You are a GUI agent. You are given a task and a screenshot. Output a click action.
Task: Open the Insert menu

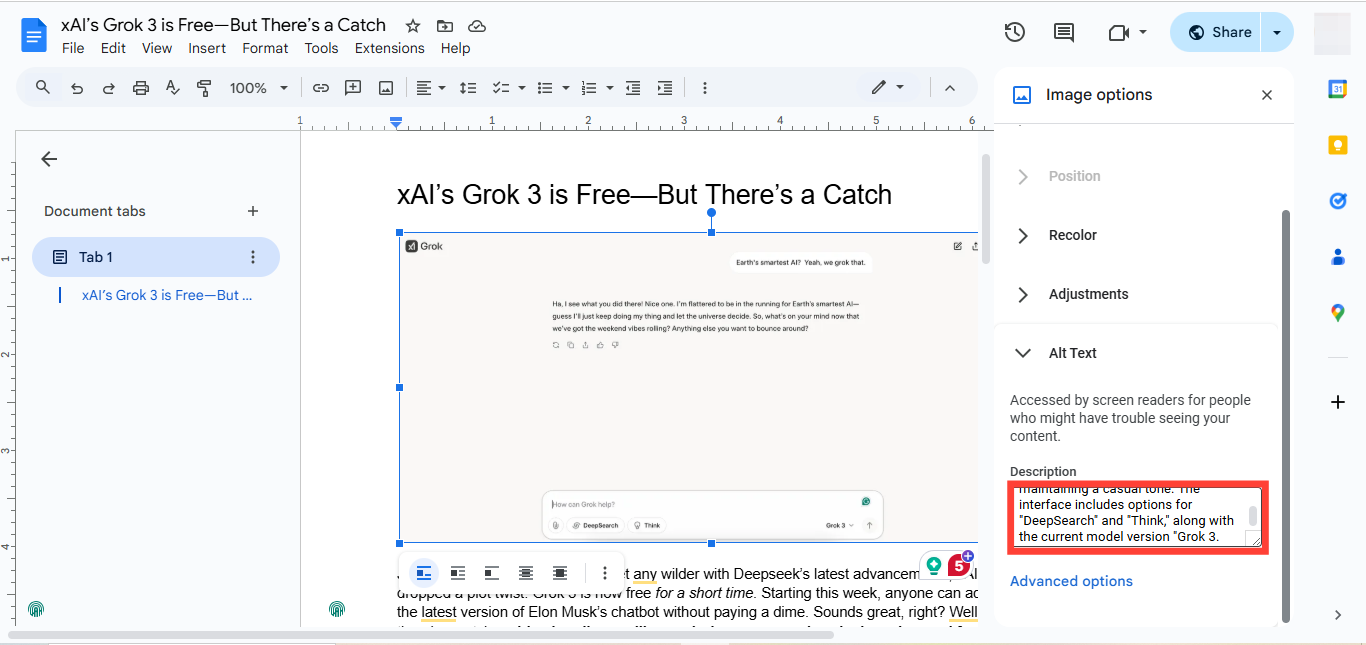[207, 48]
